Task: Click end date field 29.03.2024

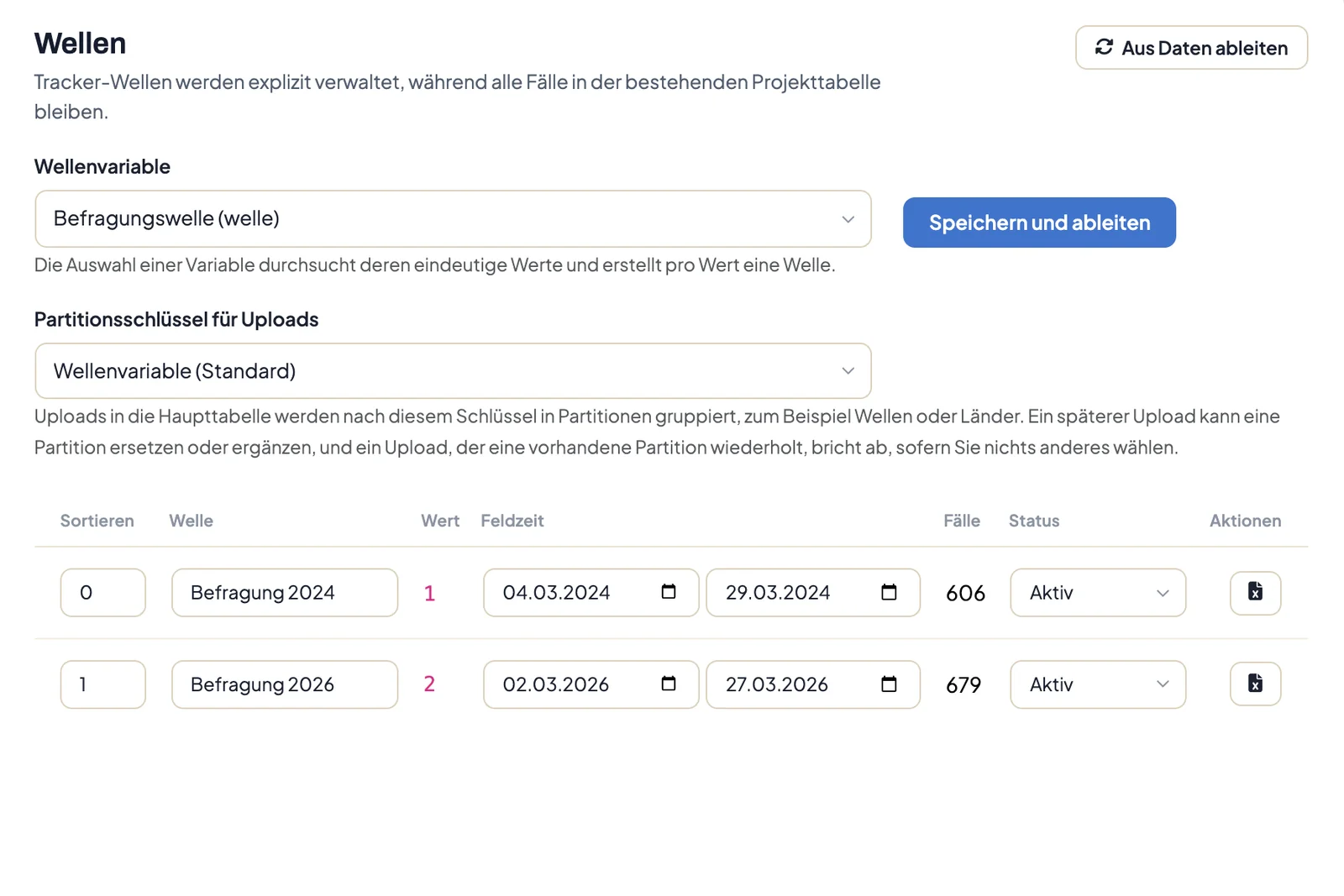Action: click(x=813, y=593)
